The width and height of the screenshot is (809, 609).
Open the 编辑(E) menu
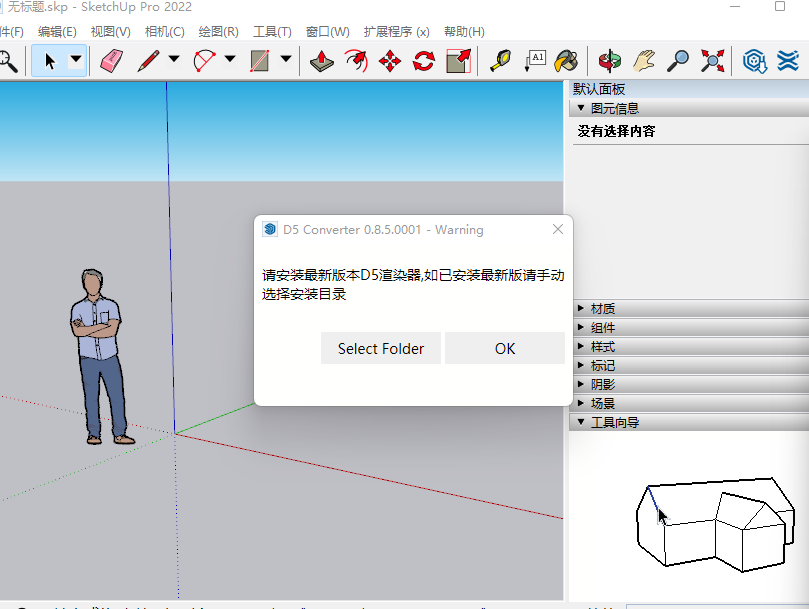point(57,32)
